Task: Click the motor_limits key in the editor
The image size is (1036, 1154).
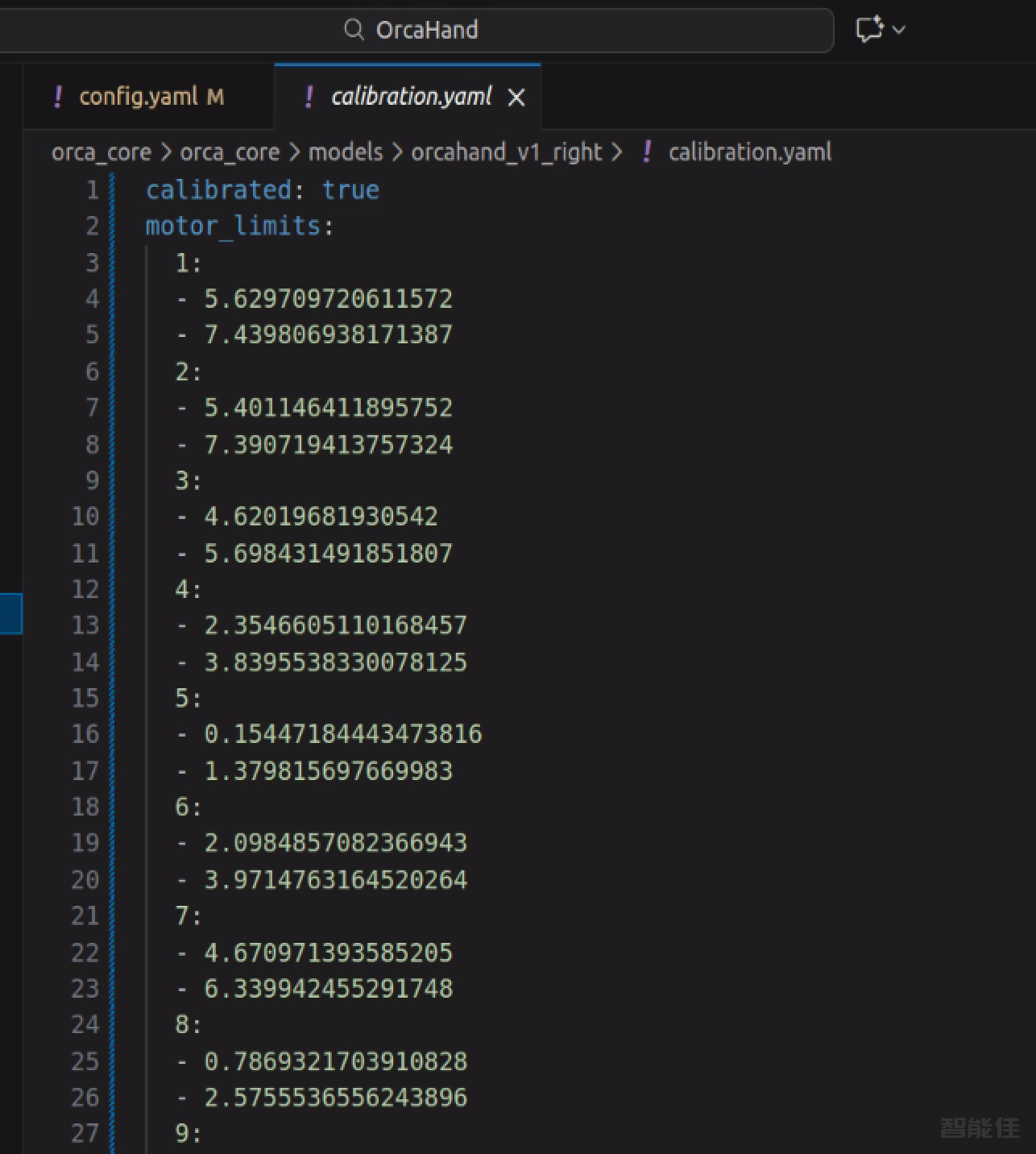Action: (234, 226)
